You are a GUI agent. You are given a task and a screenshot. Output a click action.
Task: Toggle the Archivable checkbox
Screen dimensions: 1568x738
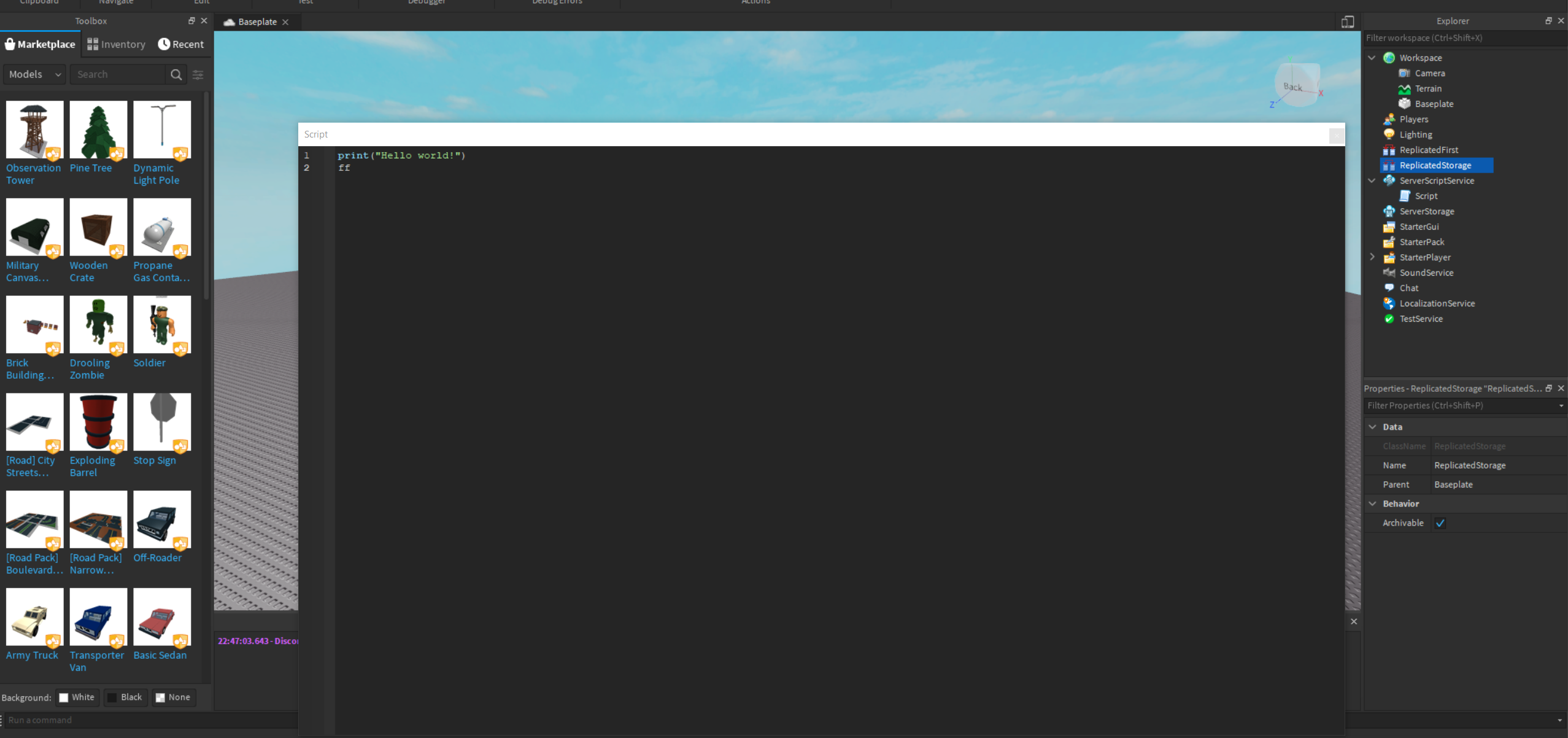tap(1440, 523)
